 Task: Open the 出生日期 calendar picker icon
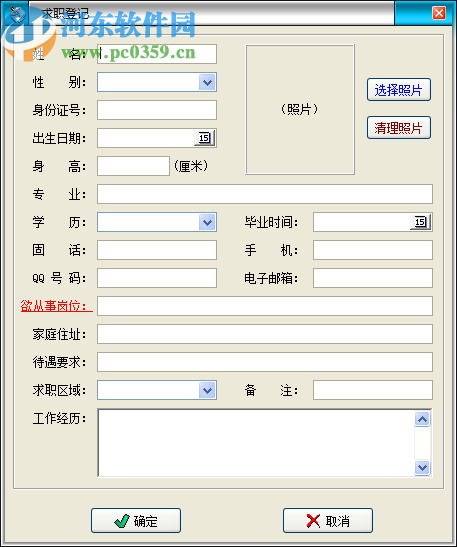coord(204,138)
